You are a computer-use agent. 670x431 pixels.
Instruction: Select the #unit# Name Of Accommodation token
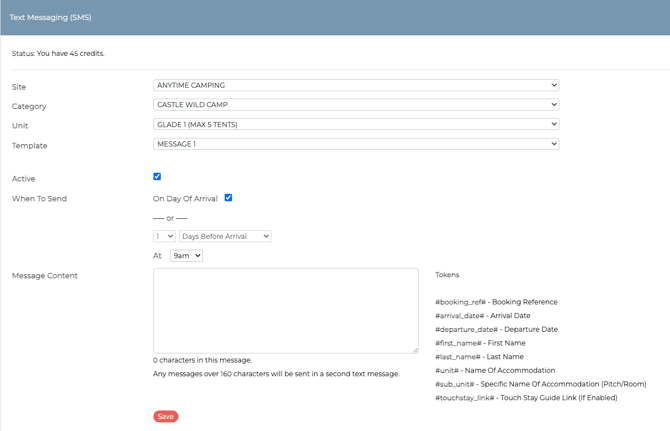(495, 371)
